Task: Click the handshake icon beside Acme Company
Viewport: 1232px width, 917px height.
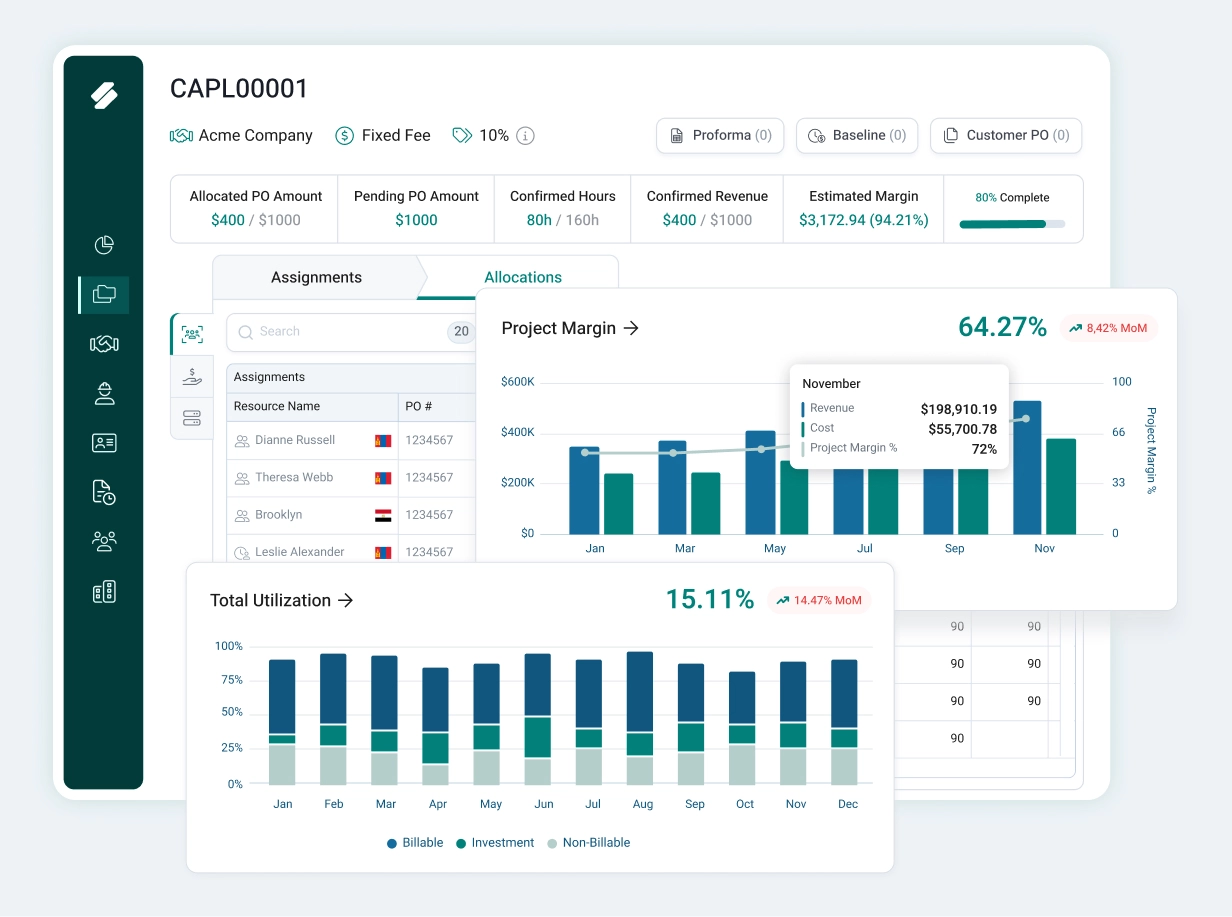Action: [x=181, y=135]
